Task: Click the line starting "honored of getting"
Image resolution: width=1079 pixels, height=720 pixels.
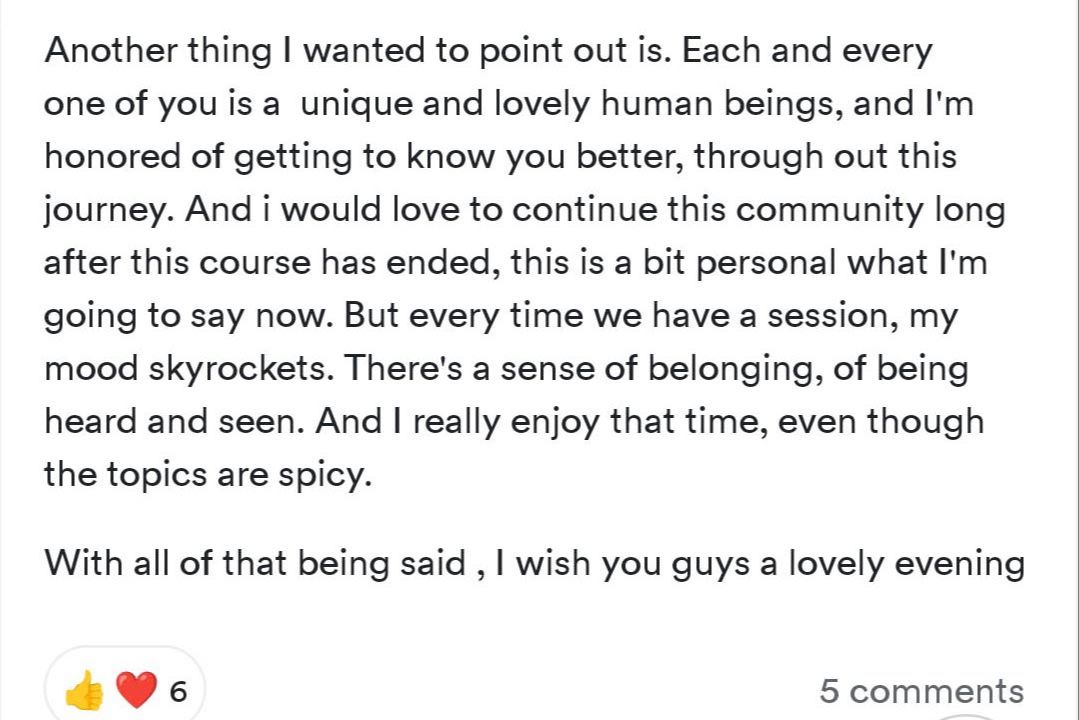Action: pyautogui.click(x=500, y=157)
